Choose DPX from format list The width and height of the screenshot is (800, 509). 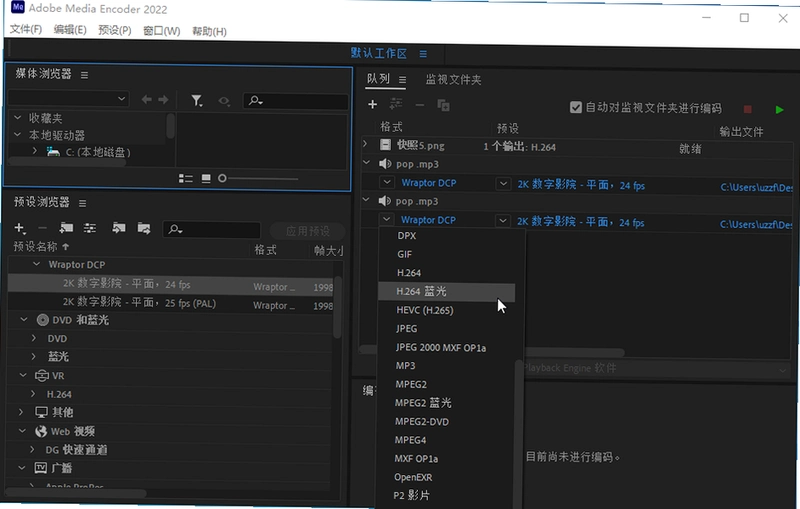point(407,236)
